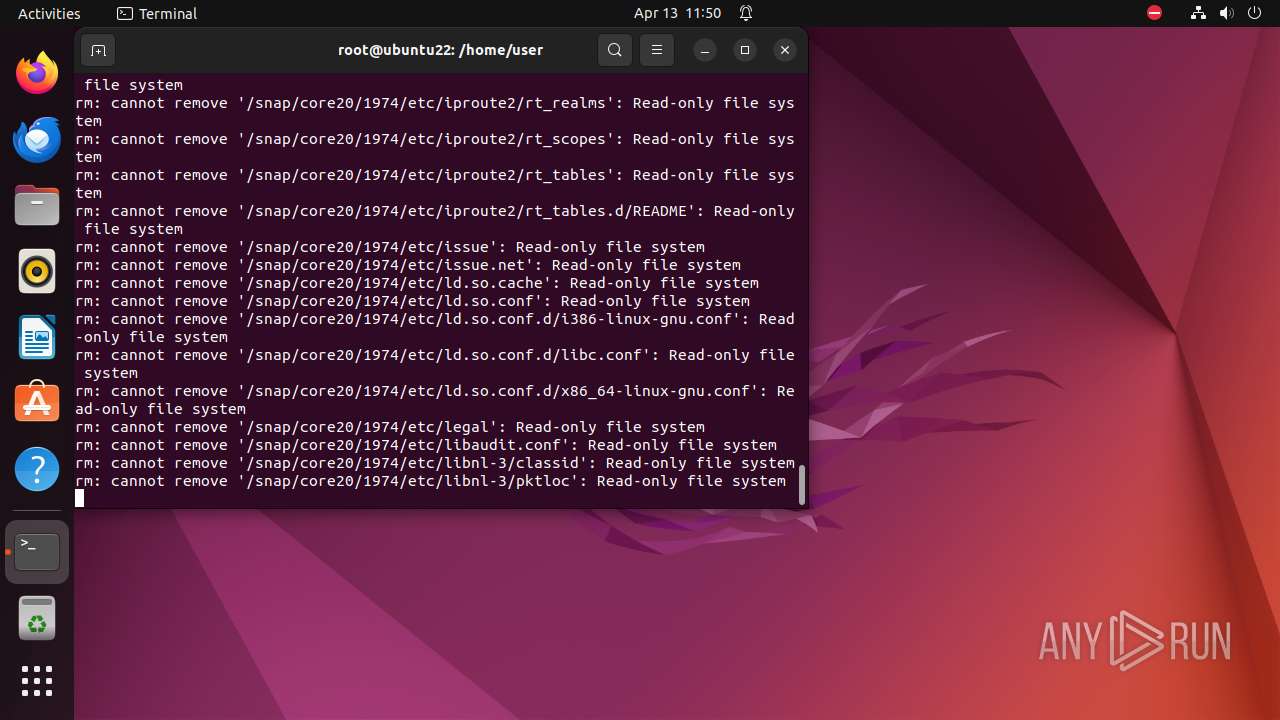Click the line mentioning i386-linux-gnu.conf

pyautogui.click(x=435, y=328)
